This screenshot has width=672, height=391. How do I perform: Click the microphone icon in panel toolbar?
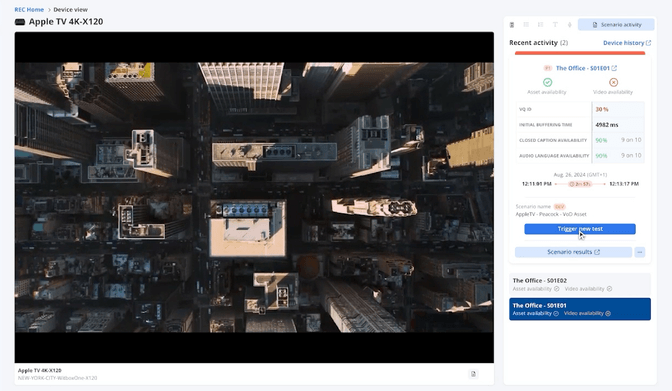pyautogui.click(x=570, y=25)
